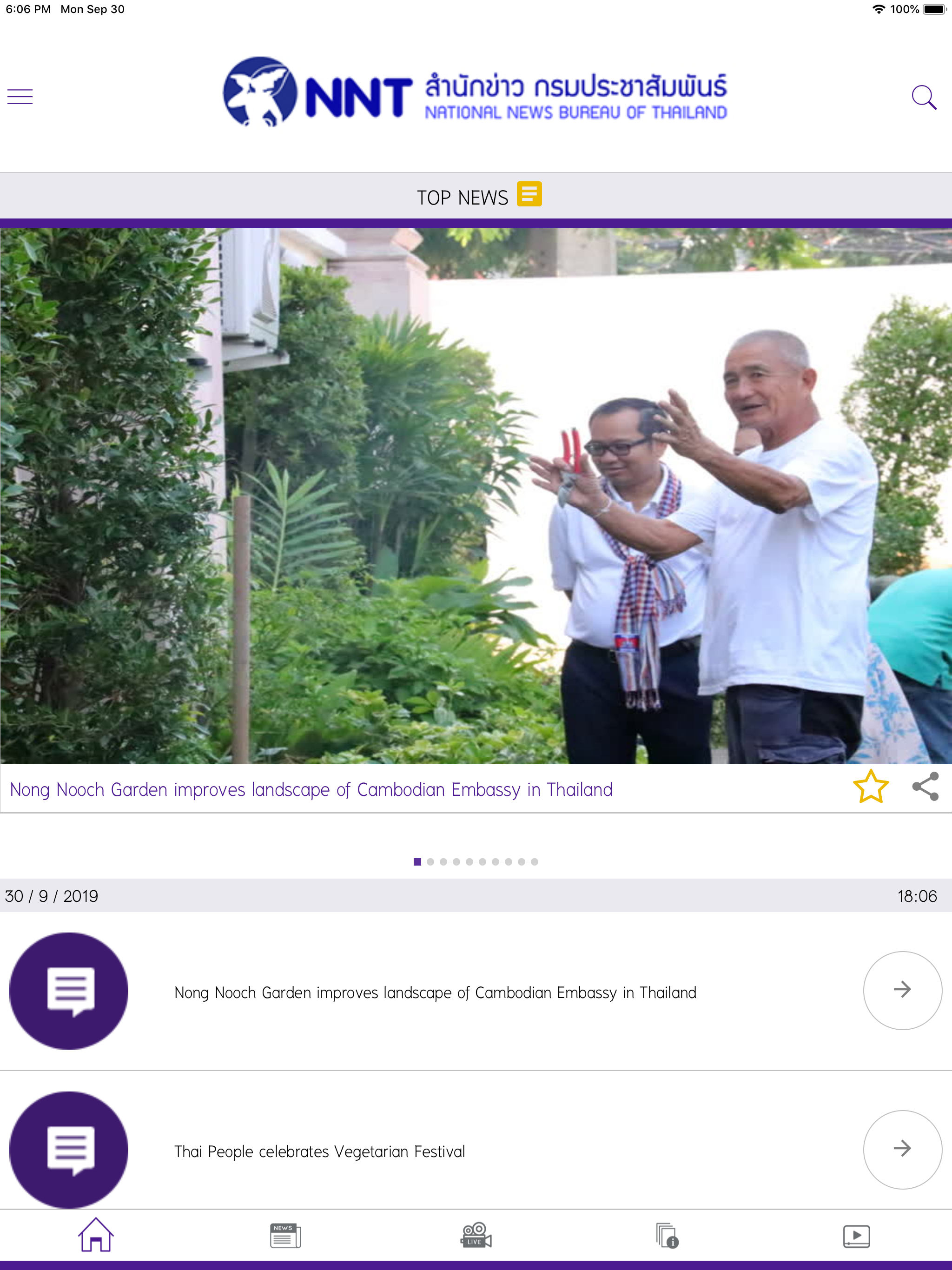Tap the search magnifier icon
Image resolution: width=952 pixels, height=1270 pixels.
tap(923, 97)
